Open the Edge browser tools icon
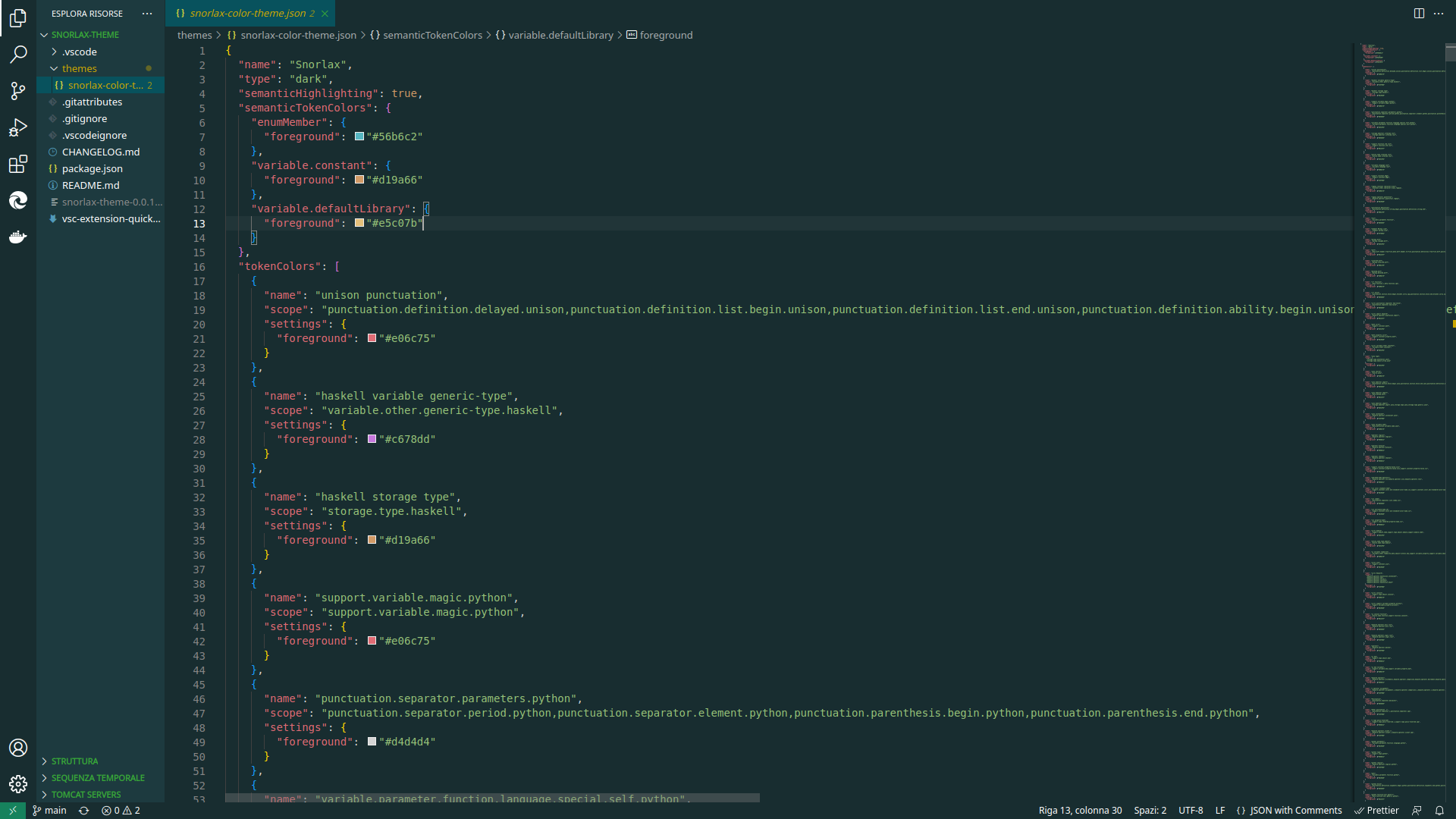The height and width of the screenshot is (819, 1456). click(x=18, y=200)
